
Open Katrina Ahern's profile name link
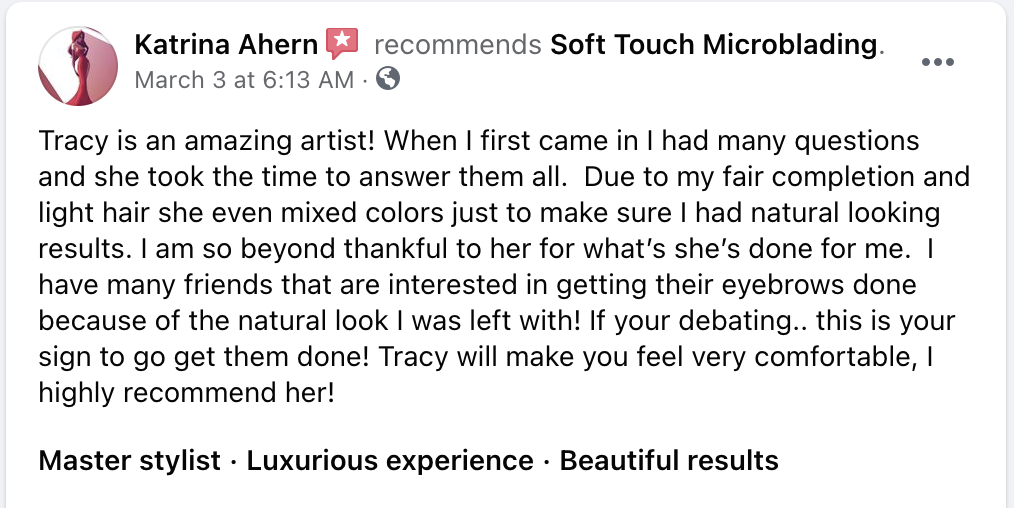point(225,45)
